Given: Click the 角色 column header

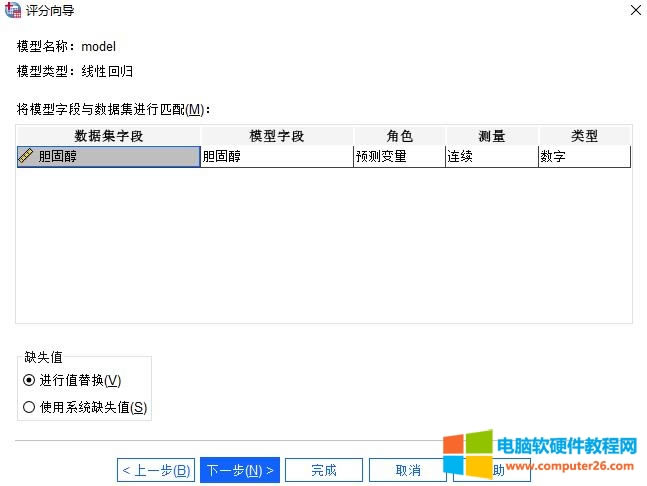Looking at the screenshot, I should tap(398, 136).
